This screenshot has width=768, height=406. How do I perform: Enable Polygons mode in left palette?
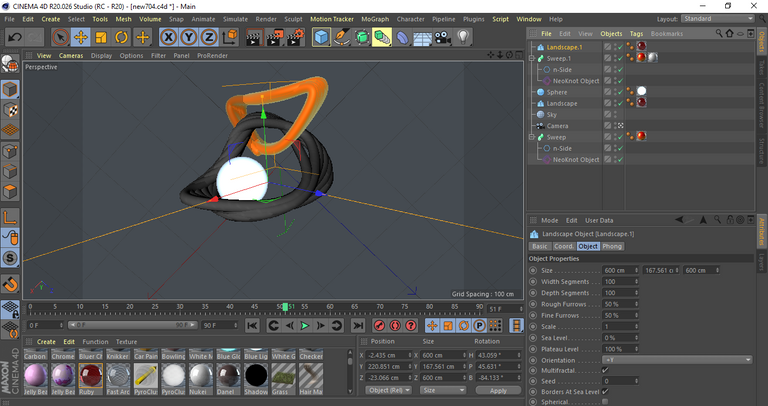pyautogui.click(x=10, y=191)
